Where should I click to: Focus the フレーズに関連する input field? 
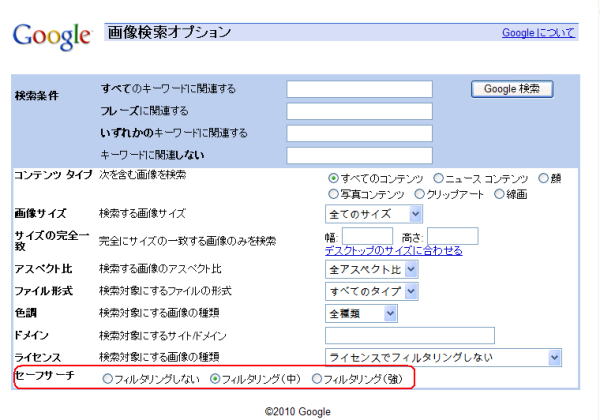click(x=359, y=111)
